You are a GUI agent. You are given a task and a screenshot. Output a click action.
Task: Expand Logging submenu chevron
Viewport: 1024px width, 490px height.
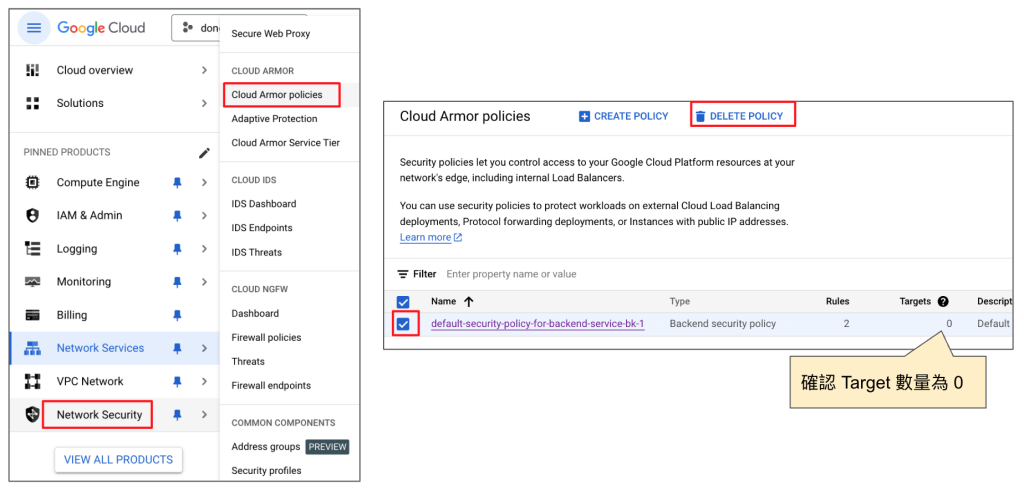(204, 249)
